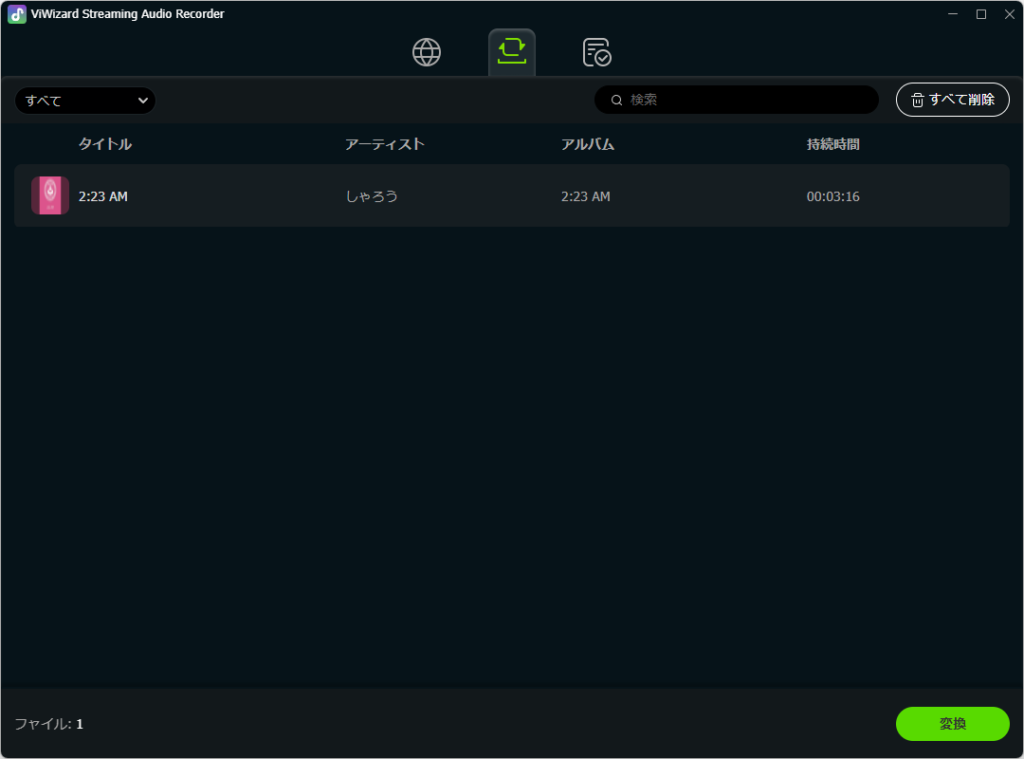Open the web browser globe tab
The width and height of the screenshot is (1024, 759).
point(427,52)
